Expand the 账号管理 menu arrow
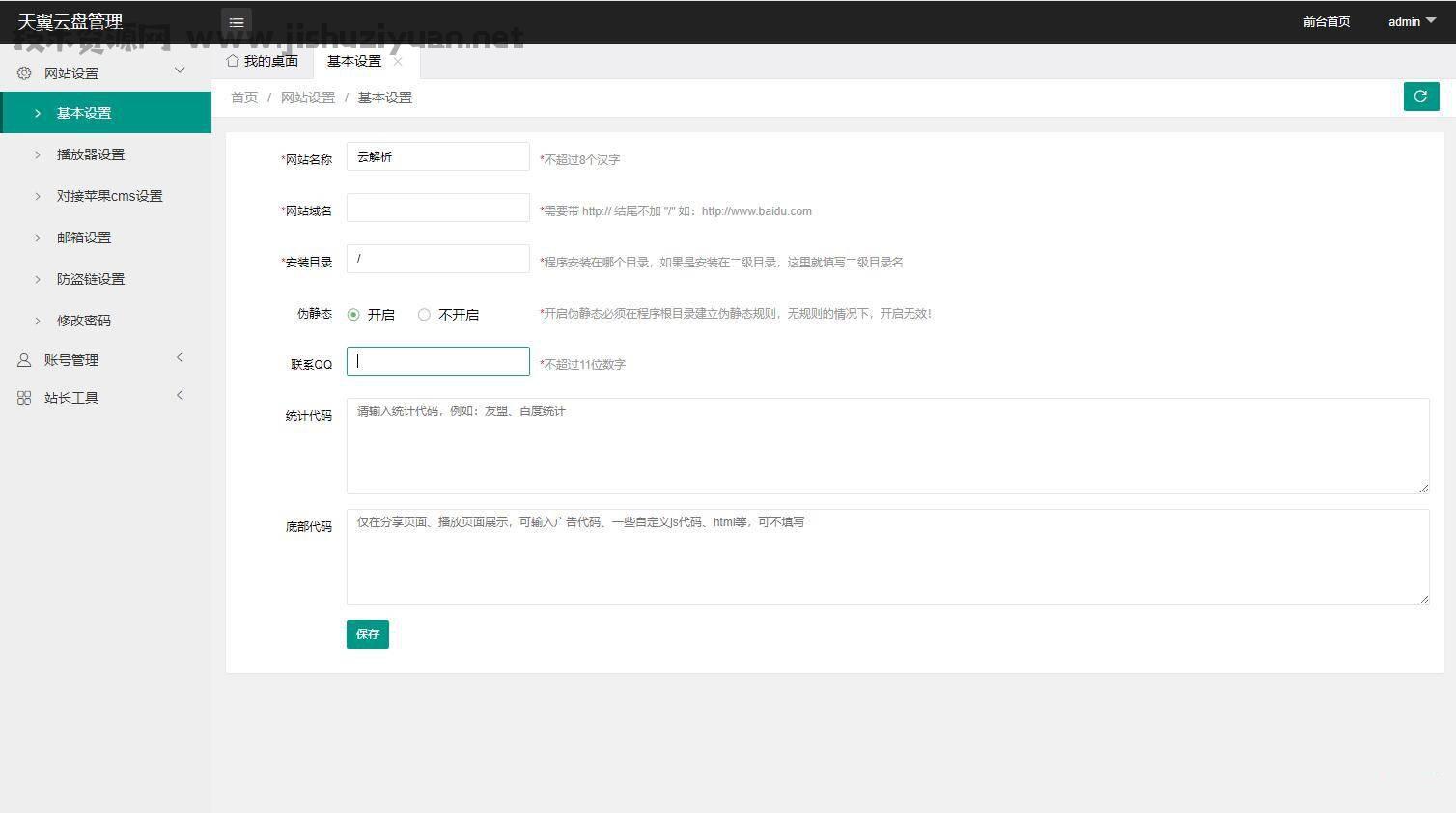Image resolution: width=1456 pixels, height=813 pixels. click(x=180, y=358)
